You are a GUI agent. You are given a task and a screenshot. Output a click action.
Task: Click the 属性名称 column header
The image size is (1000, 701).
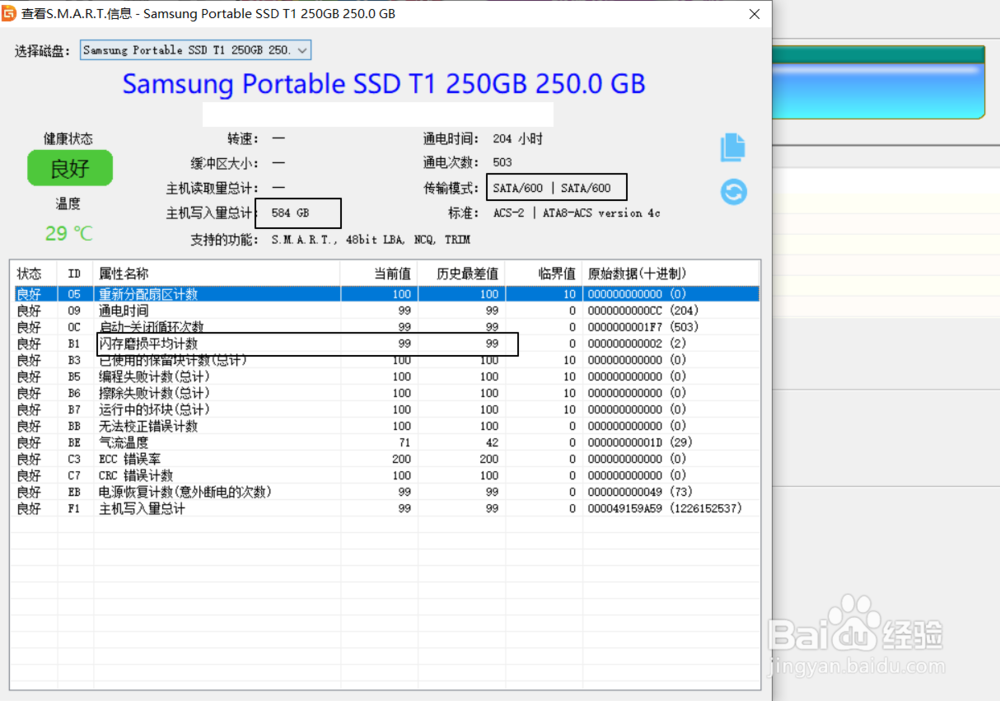[120, 272]
